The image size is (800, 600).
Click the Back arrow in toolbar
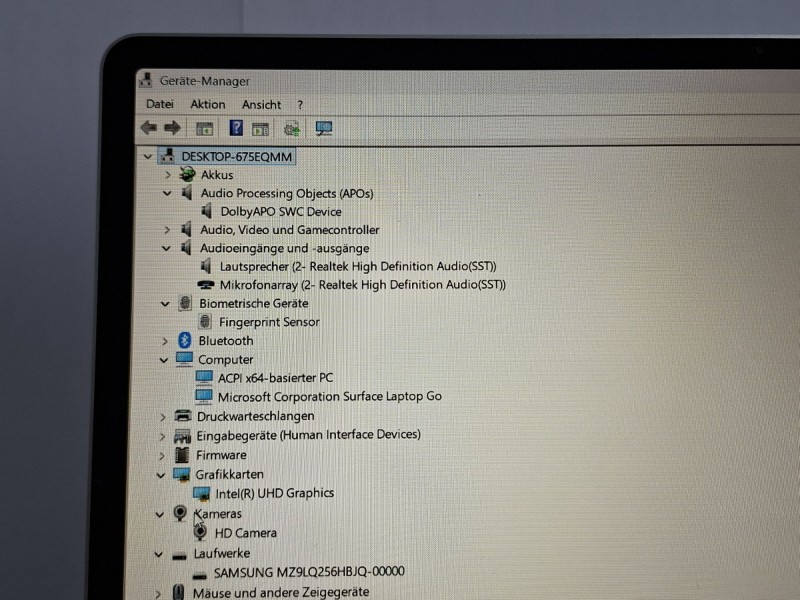tap(149, 128)
